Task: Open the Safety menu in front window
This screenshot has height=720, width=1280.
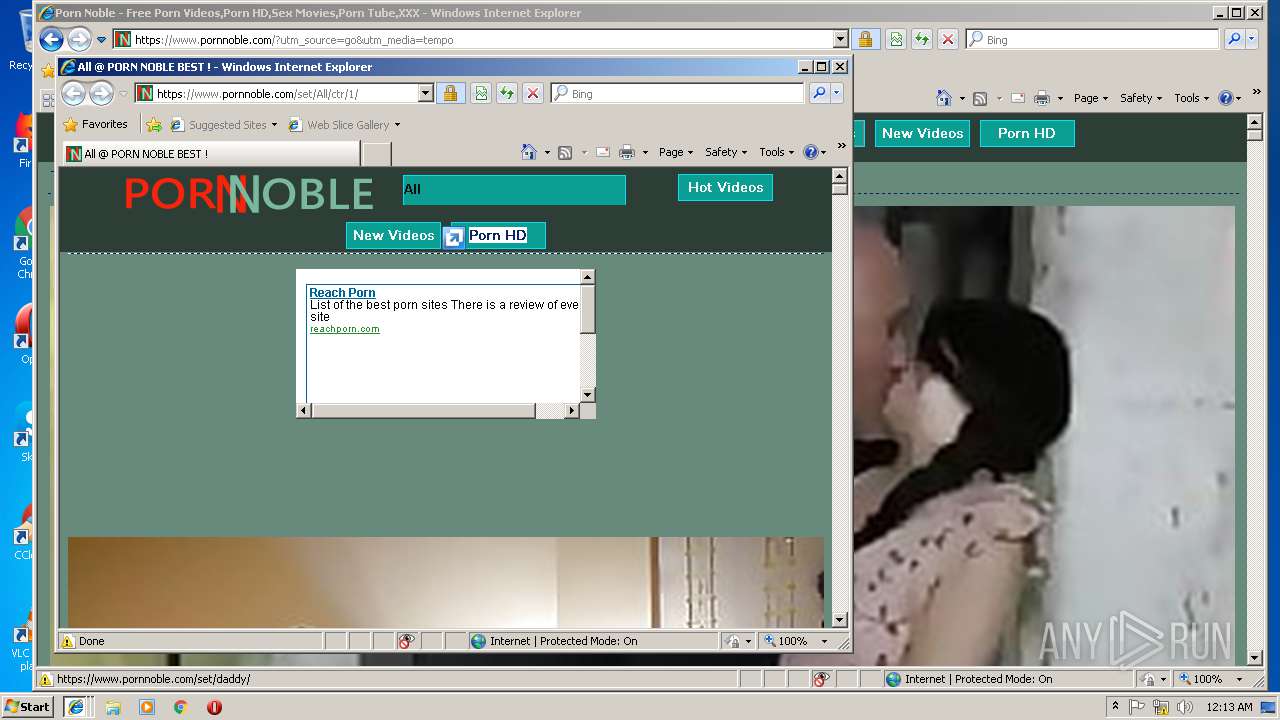Action: pyautogui.click(x=726, y=152)
